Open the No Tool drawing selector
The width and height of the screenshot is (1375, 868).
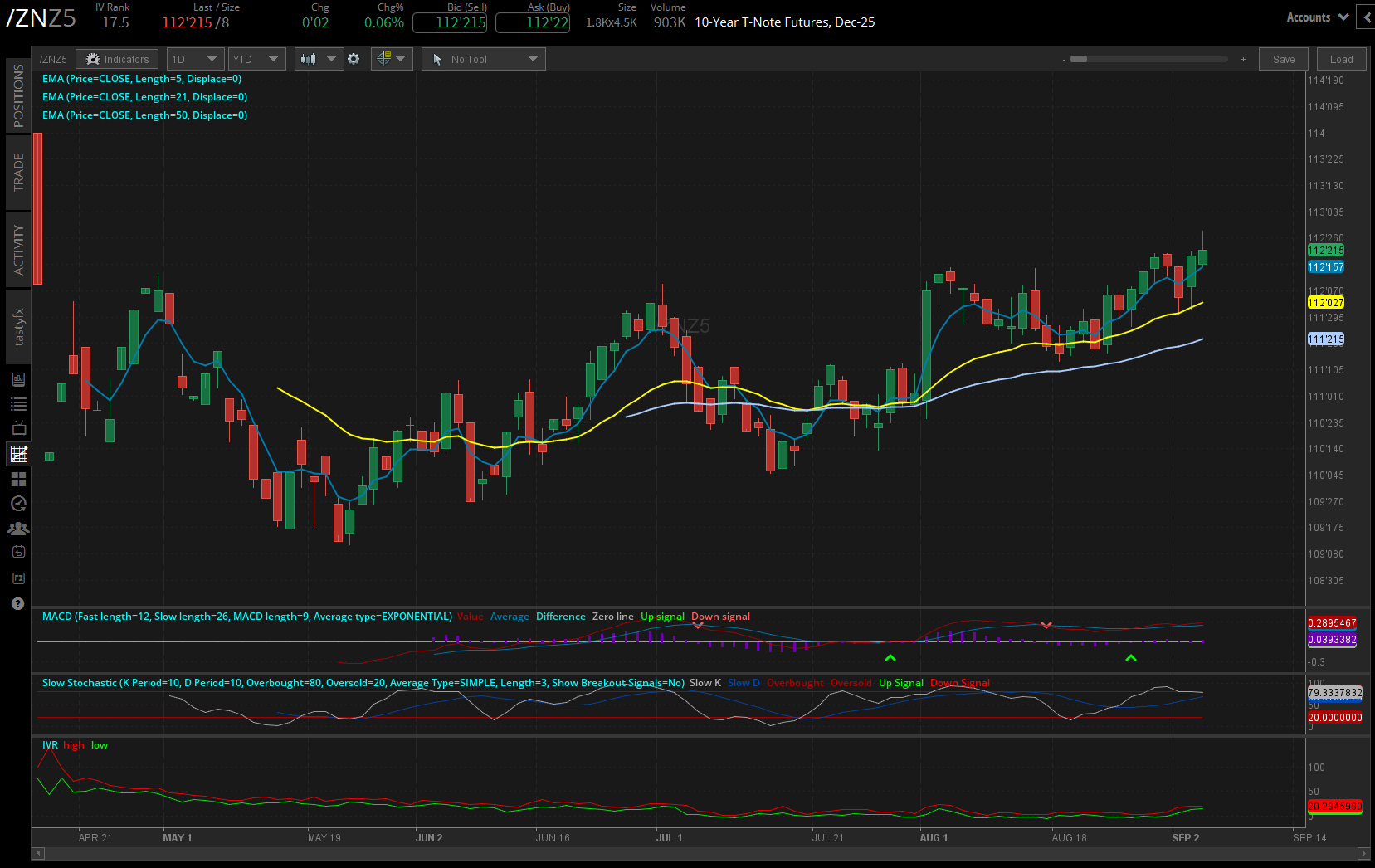click(x=483, y=58)
